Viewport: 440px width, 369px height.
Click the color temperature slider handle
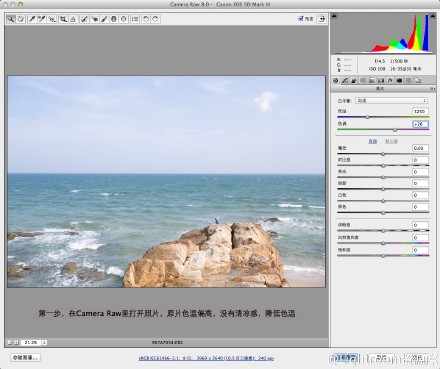pyautogui.click(x=367, y=117)
